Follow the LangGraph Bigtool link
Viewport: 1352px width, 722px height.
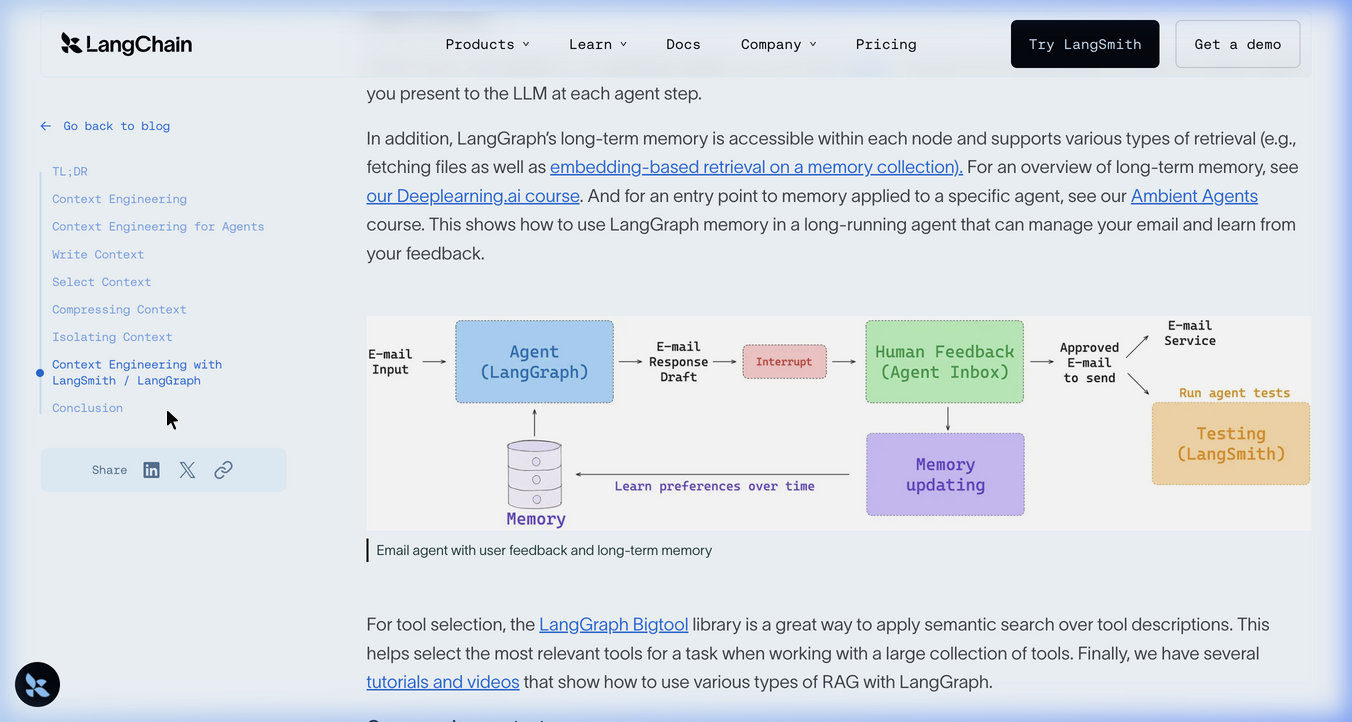point(614,624)
